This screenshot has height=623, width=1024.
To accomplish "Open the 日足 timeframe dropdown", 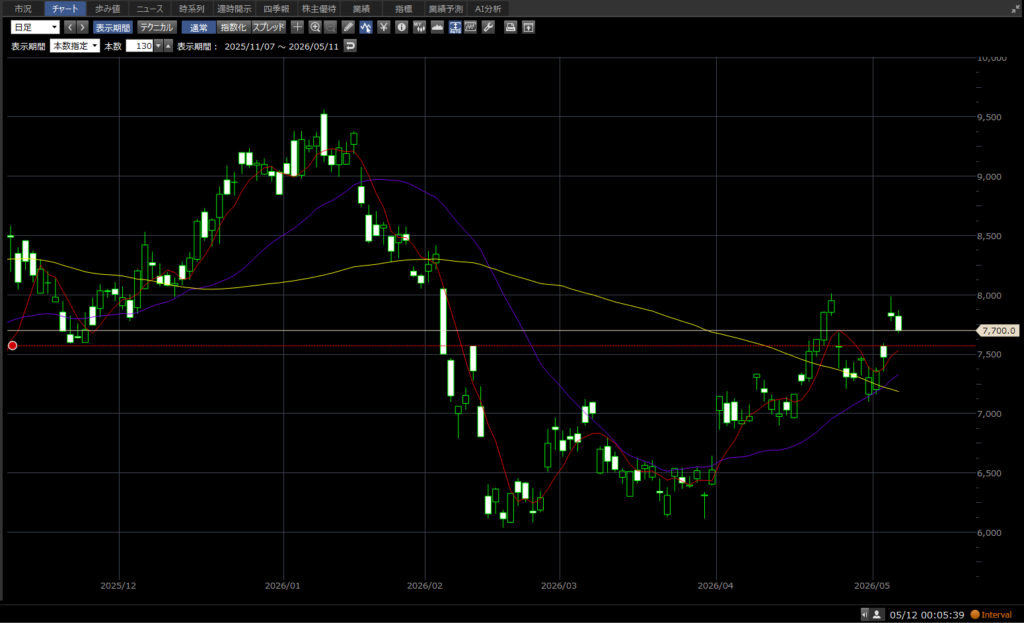I will [35, 27].
